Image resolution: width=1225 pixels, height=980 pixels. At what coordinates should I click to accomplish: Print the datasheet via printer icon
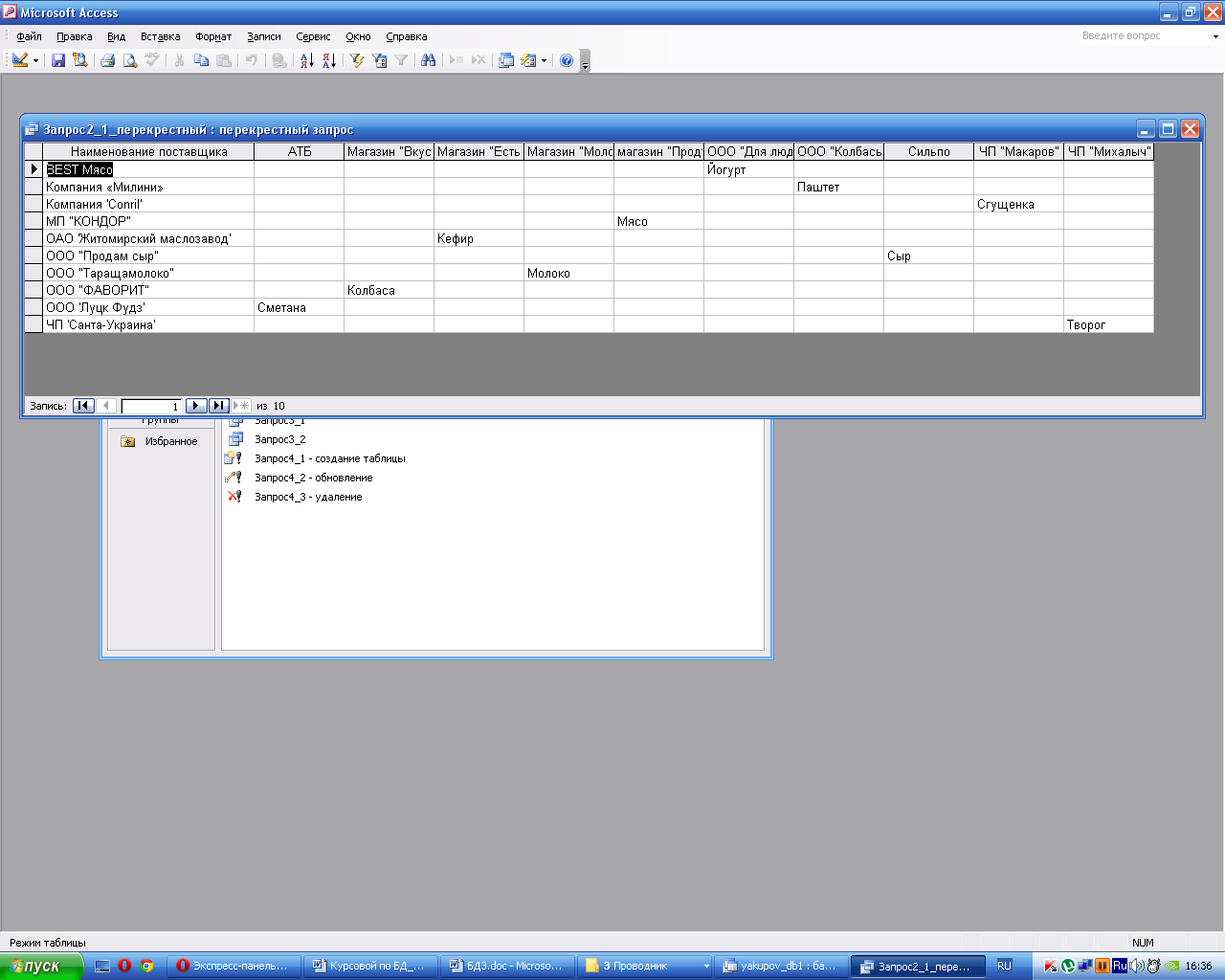tap(107, 60)
